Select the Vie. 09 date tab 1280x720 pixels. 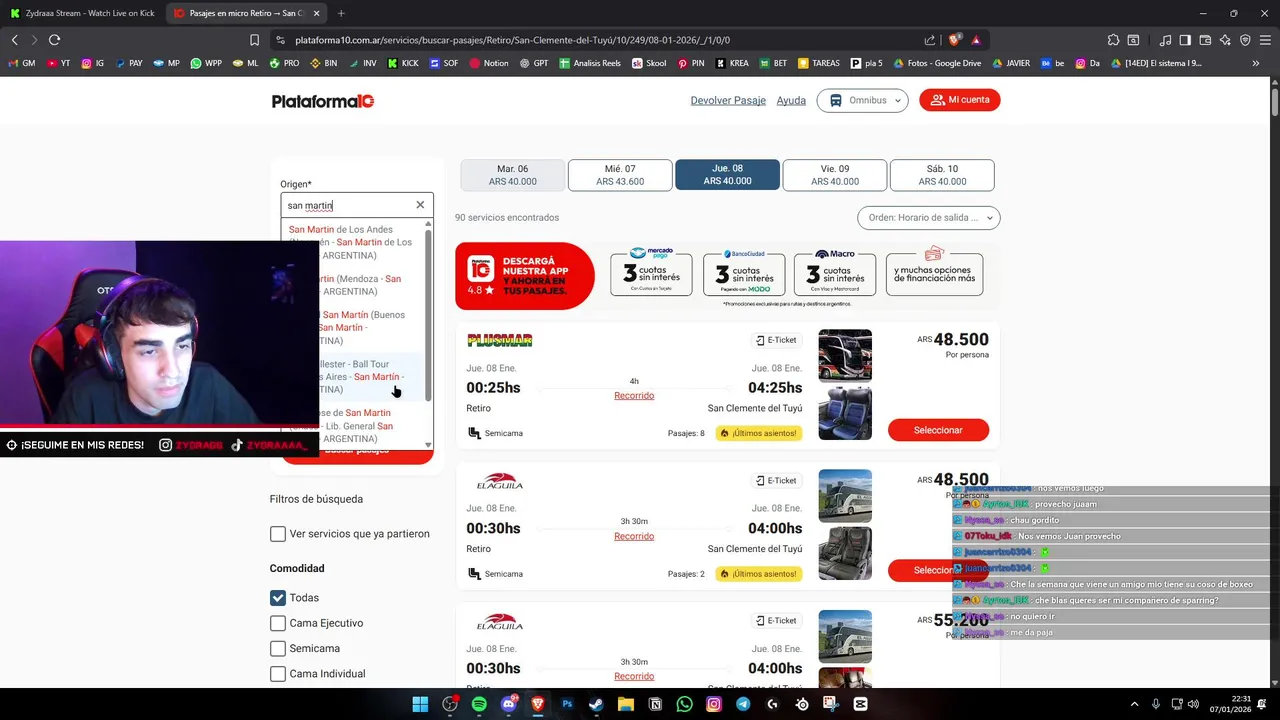834,175
